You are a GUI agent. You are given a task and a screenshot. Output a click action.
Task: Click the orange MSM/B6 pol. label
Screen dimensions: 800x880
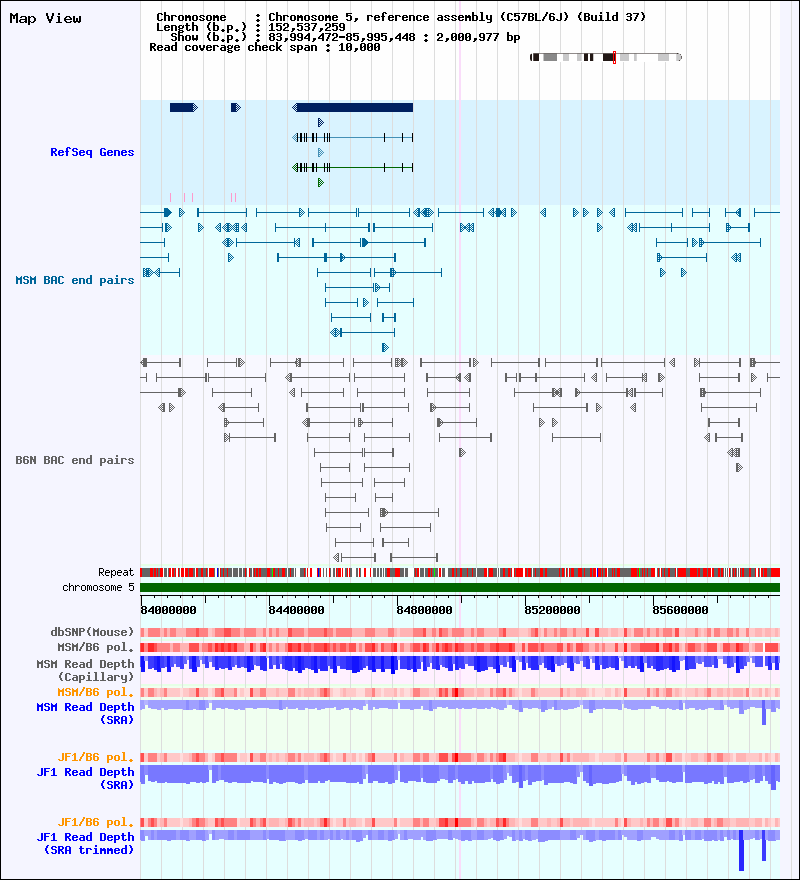[96, 692]
